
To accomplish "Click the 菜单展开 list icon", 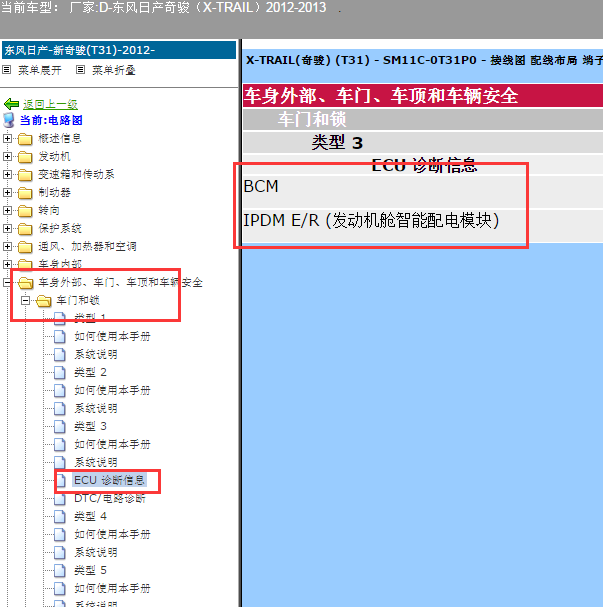I will [7, 70].
